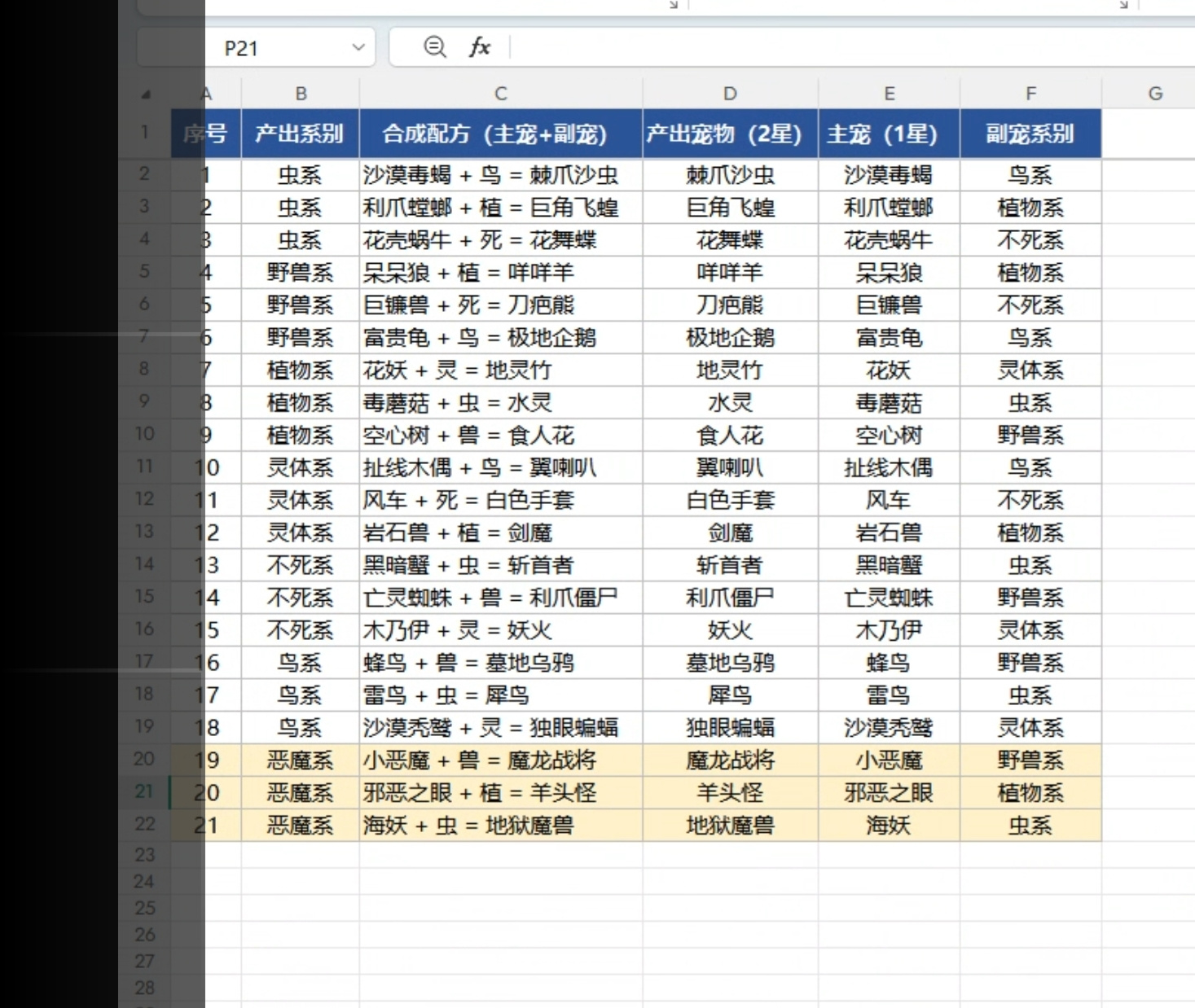Select column B header
Image resolution: width=1195 pixels, height=1008 pixels.
301,94
